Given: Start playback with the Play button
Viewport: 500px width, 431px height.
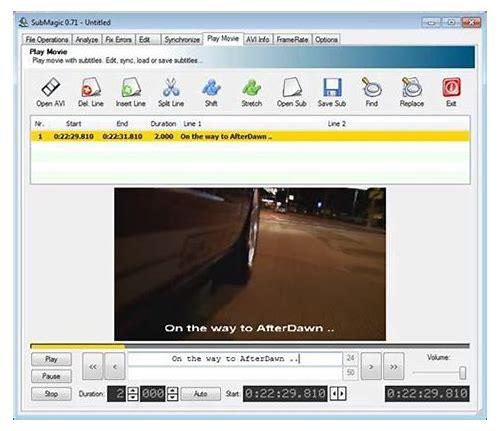Looking at the screenshot, I should point(51,359).
